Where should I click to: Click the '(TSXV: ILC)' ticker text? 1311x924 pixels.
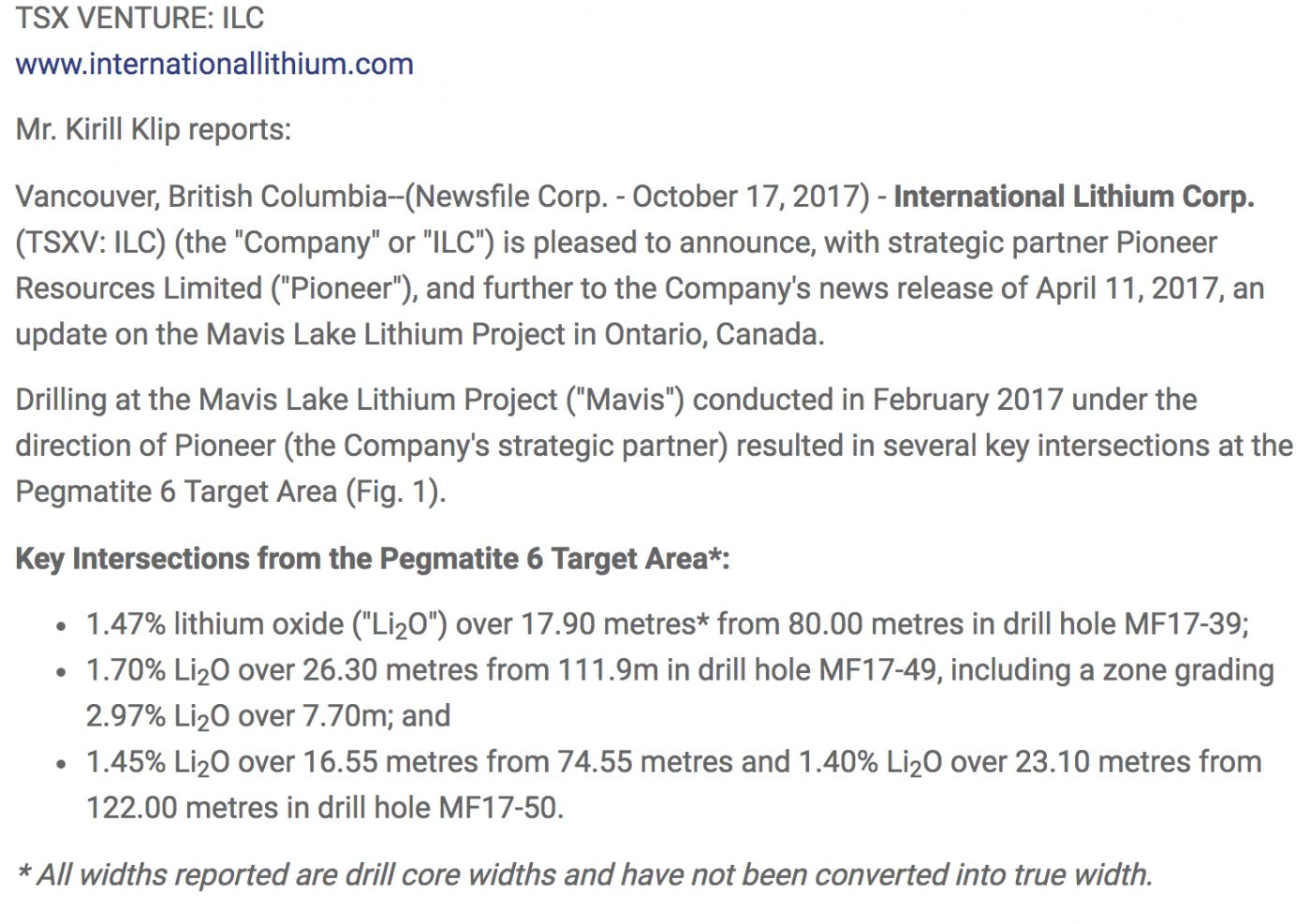pos(90,242)
